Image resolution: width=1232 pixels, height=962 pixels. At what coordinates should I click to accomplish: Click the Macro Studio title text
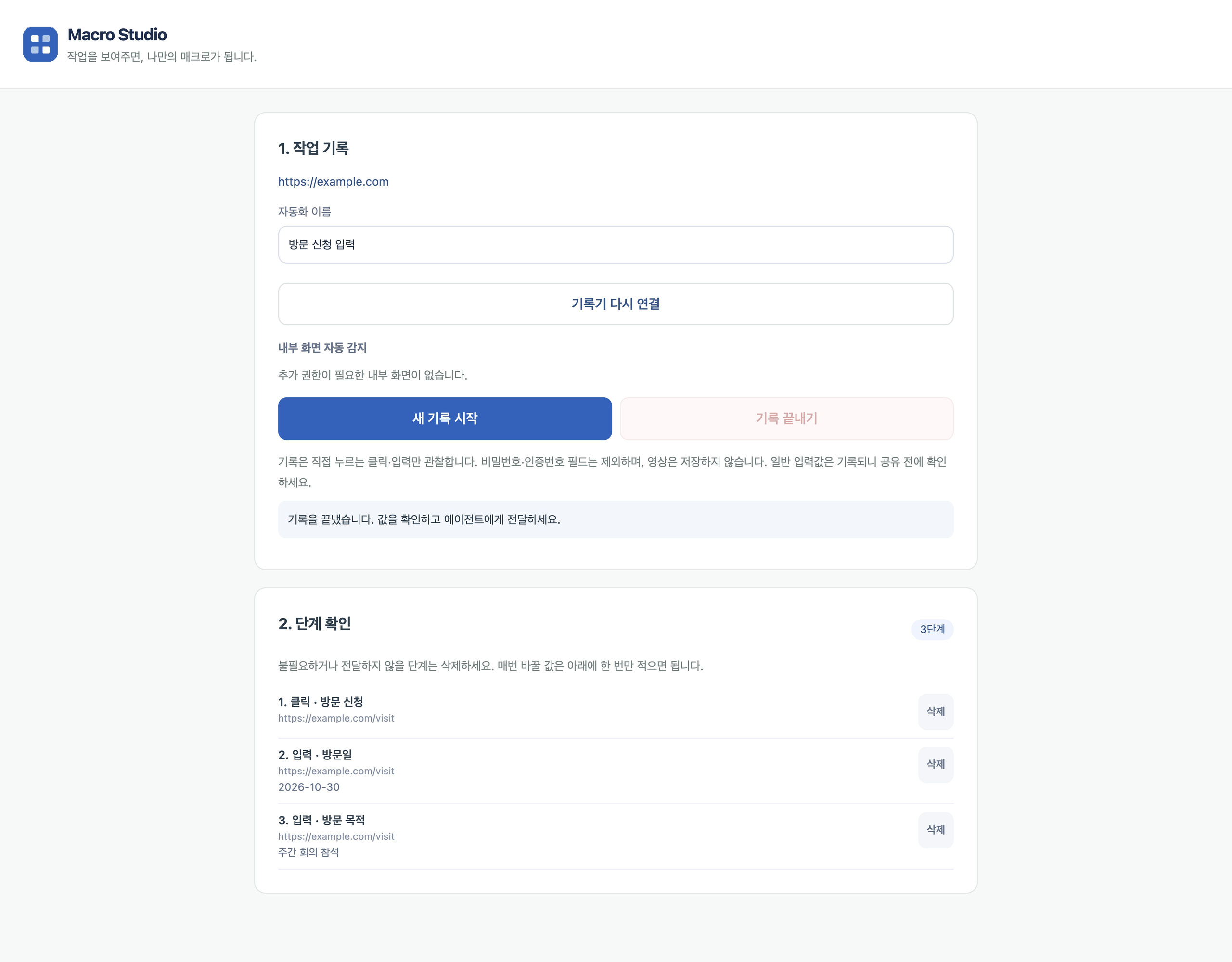coord(117,35)
